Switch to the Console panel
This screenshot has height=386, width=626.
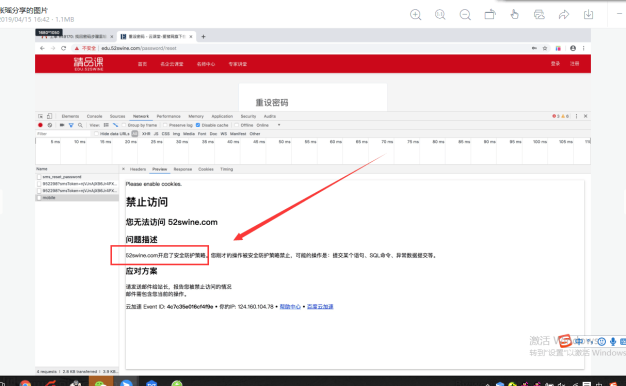coord(95,116)
